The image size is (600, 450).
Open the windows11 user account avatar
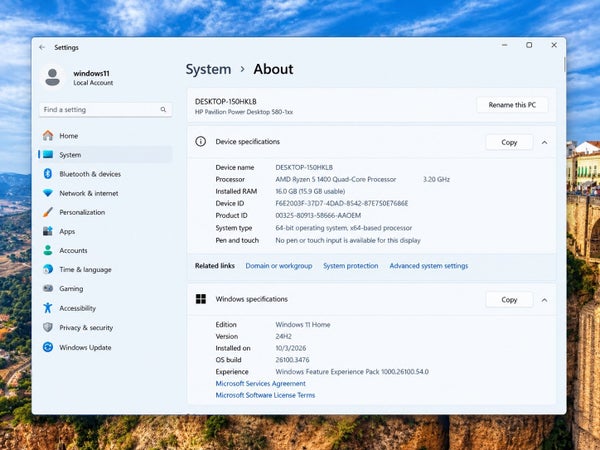(x=52, y=77)
